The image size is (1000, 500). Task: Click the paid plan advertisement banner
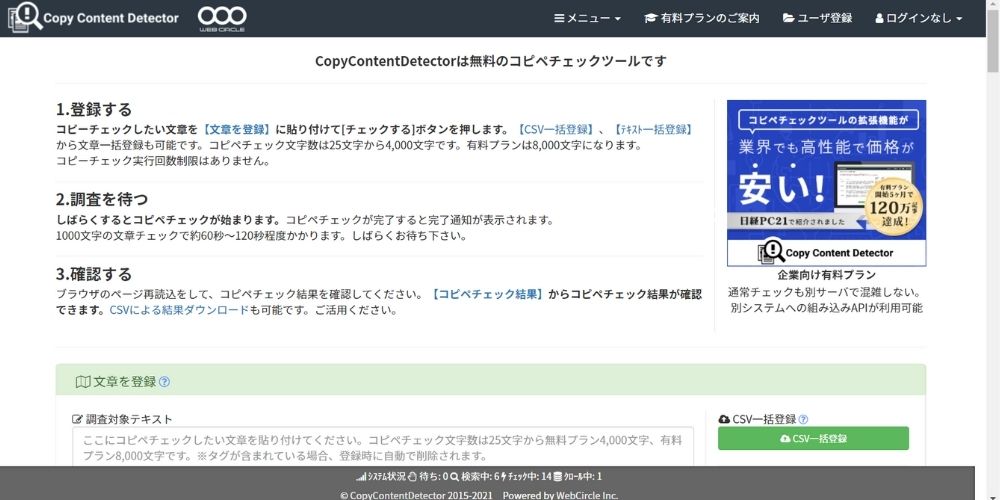pos(826,182)
